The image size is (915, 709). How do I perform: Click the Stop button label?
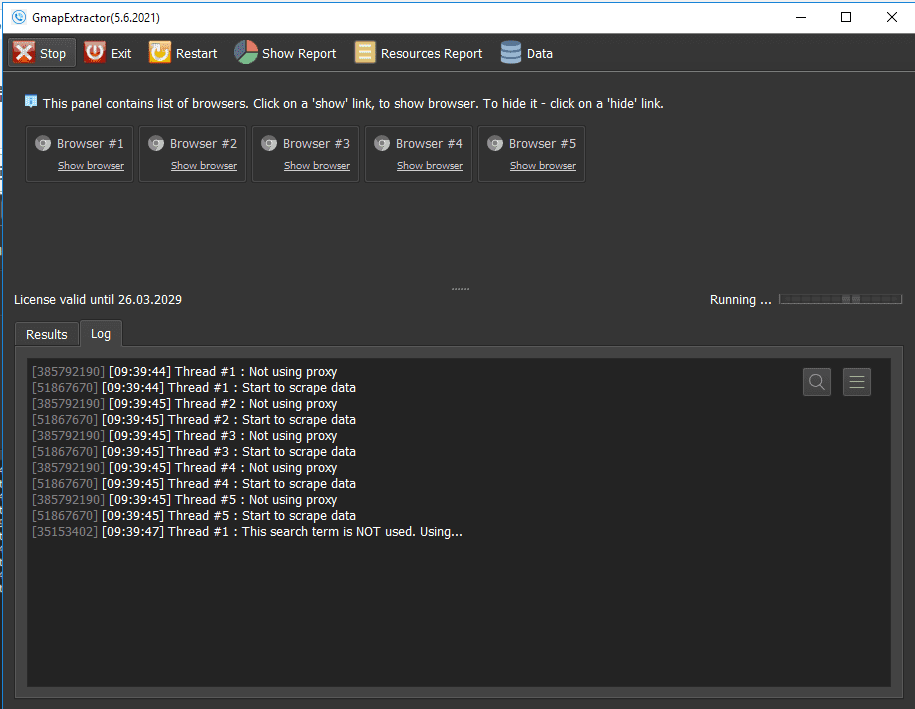53,54
